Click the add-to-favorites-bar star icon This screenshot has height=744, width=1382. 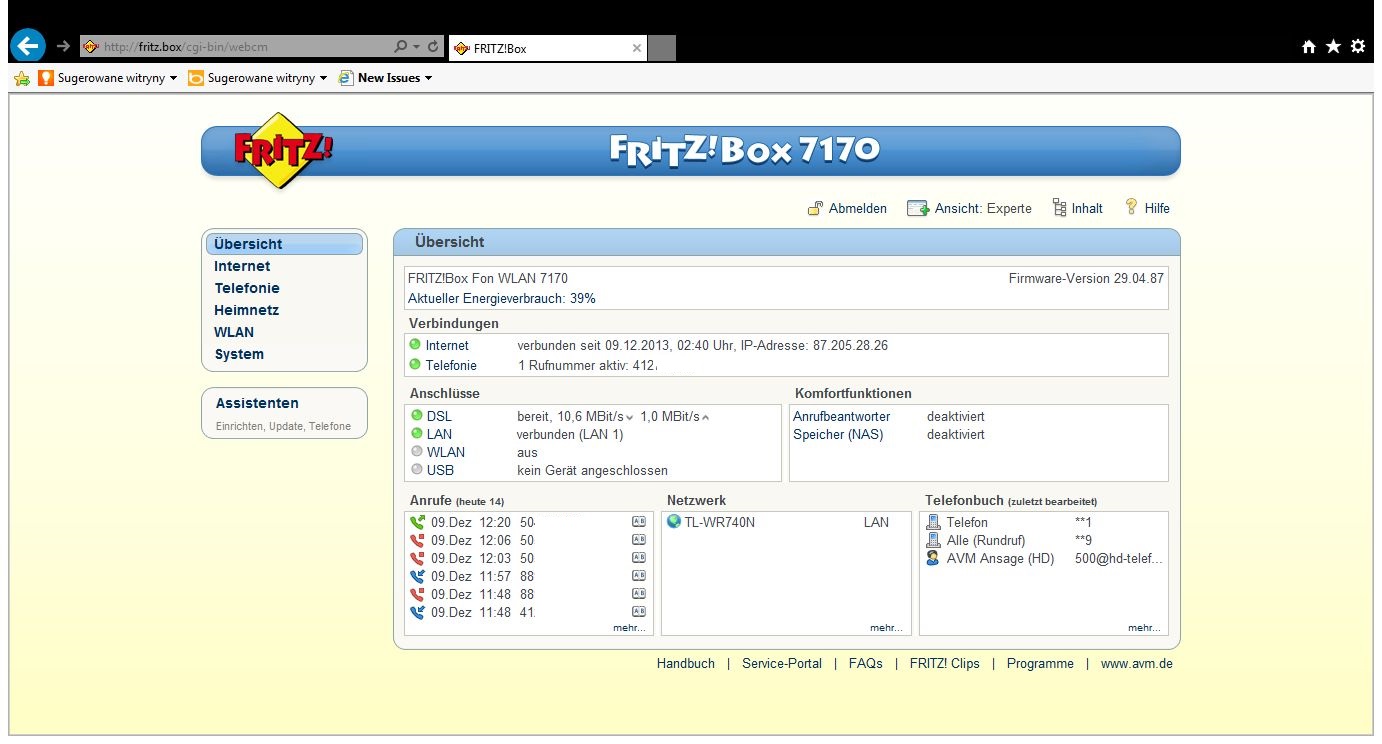point(22,78)
